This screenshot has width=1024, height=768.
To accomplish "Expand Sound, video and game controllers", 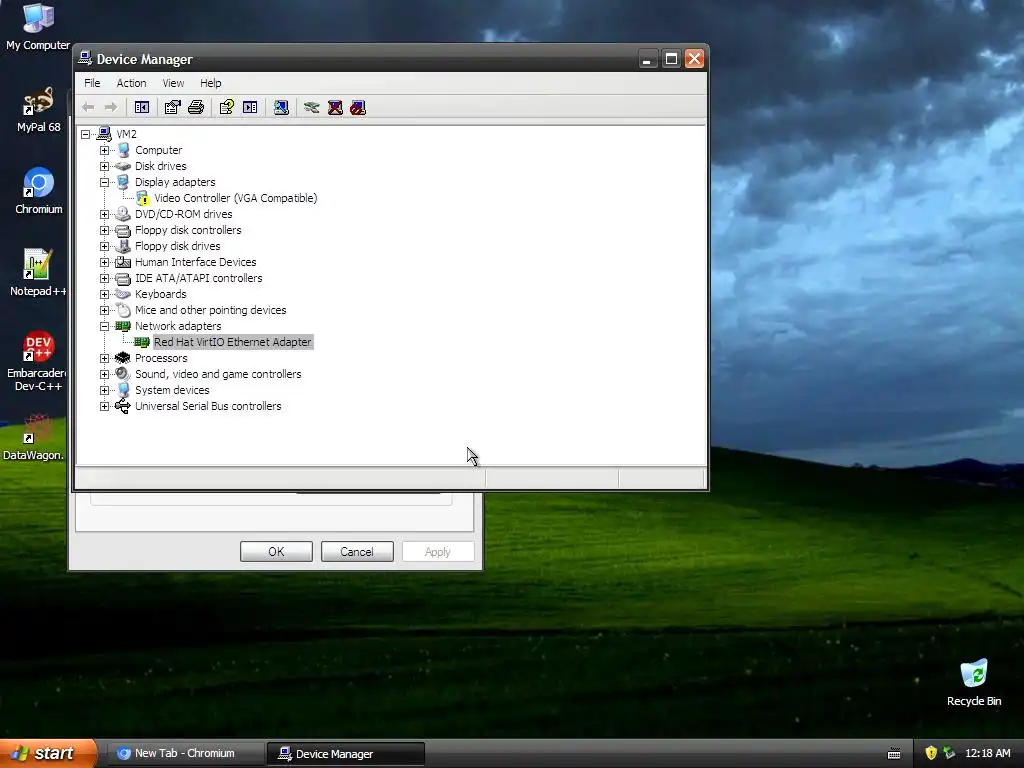I will pyautogui.click(x=104, y=374).
